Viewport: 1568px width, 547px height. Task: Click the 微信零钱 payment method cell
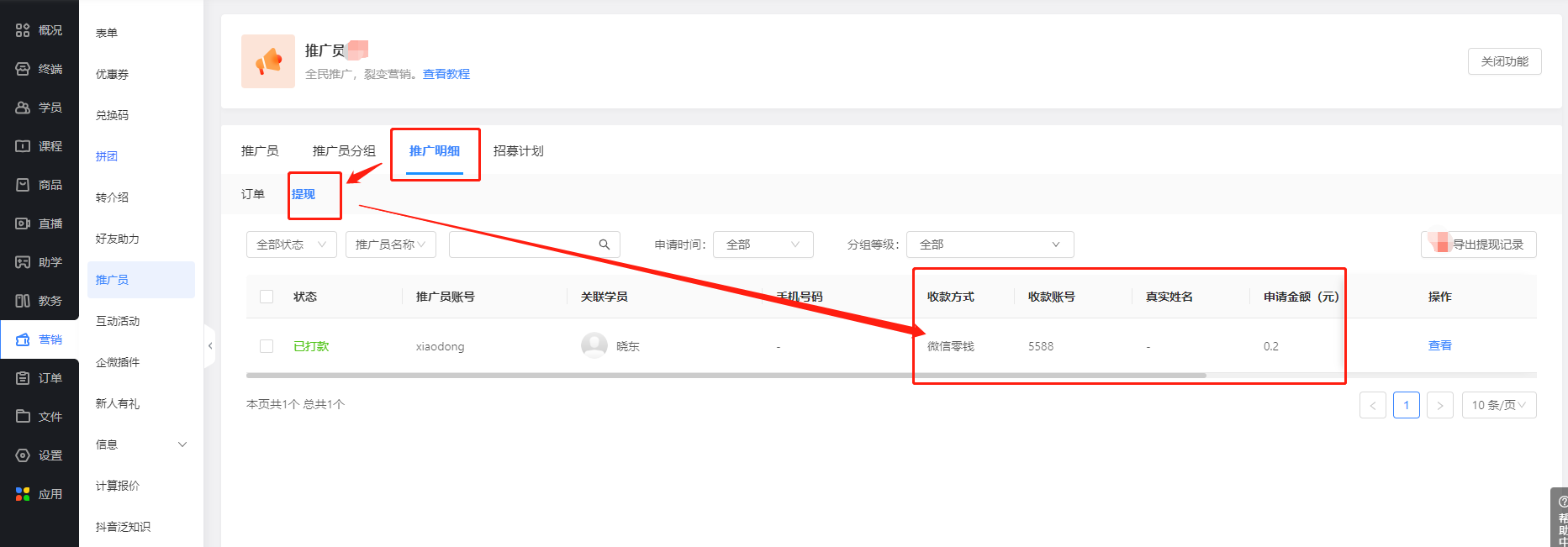[x=951, y=346]
